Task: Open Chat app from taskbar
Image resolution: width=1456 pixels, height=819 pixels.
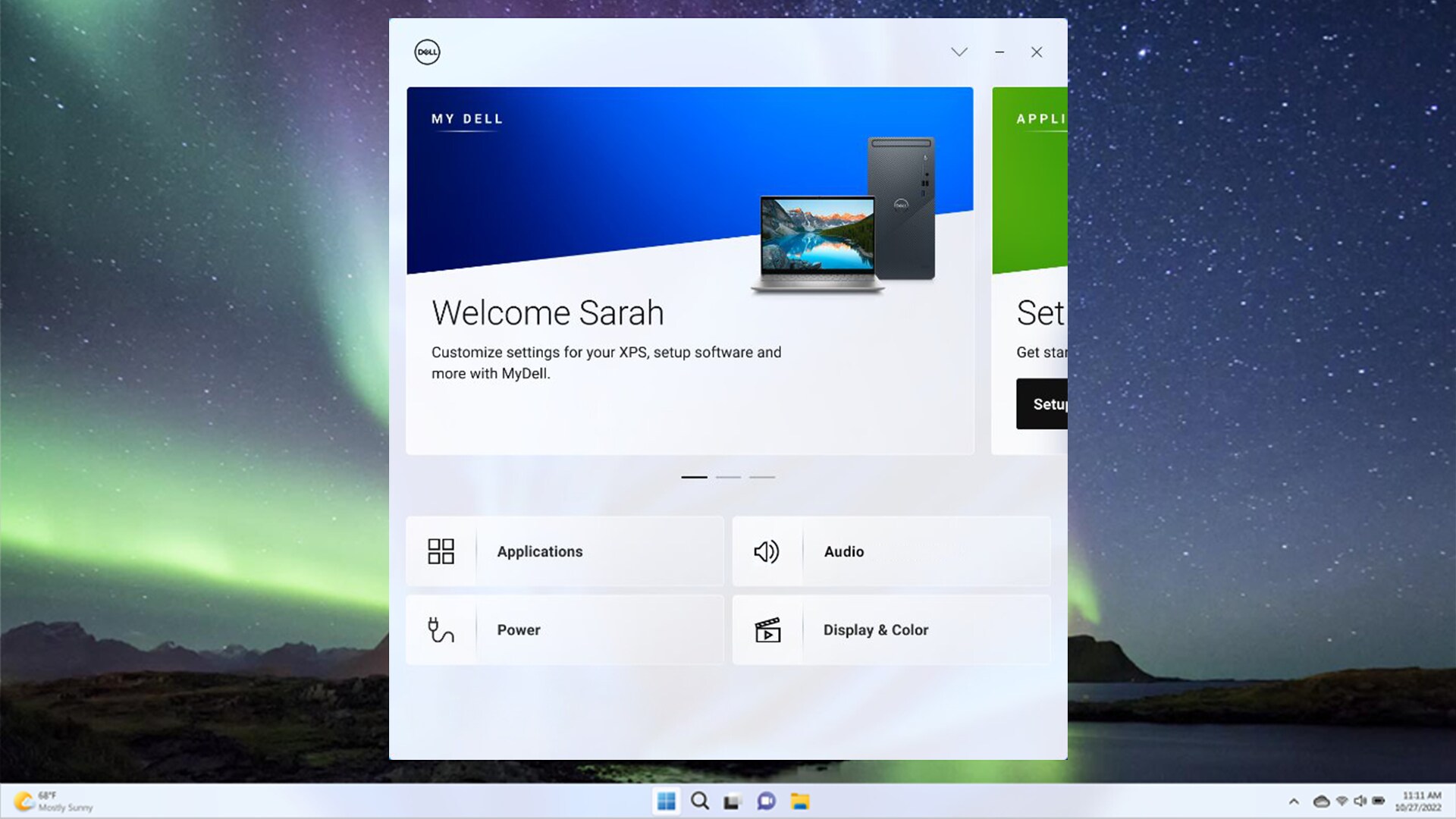Action: tap(766, 800)
